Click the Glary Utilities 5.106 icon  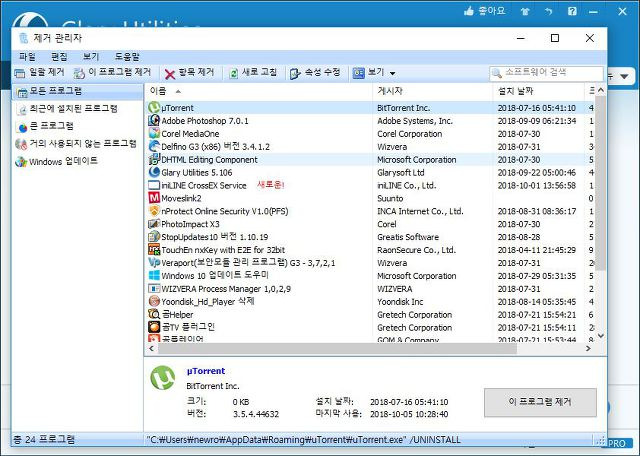click(154, 172)
